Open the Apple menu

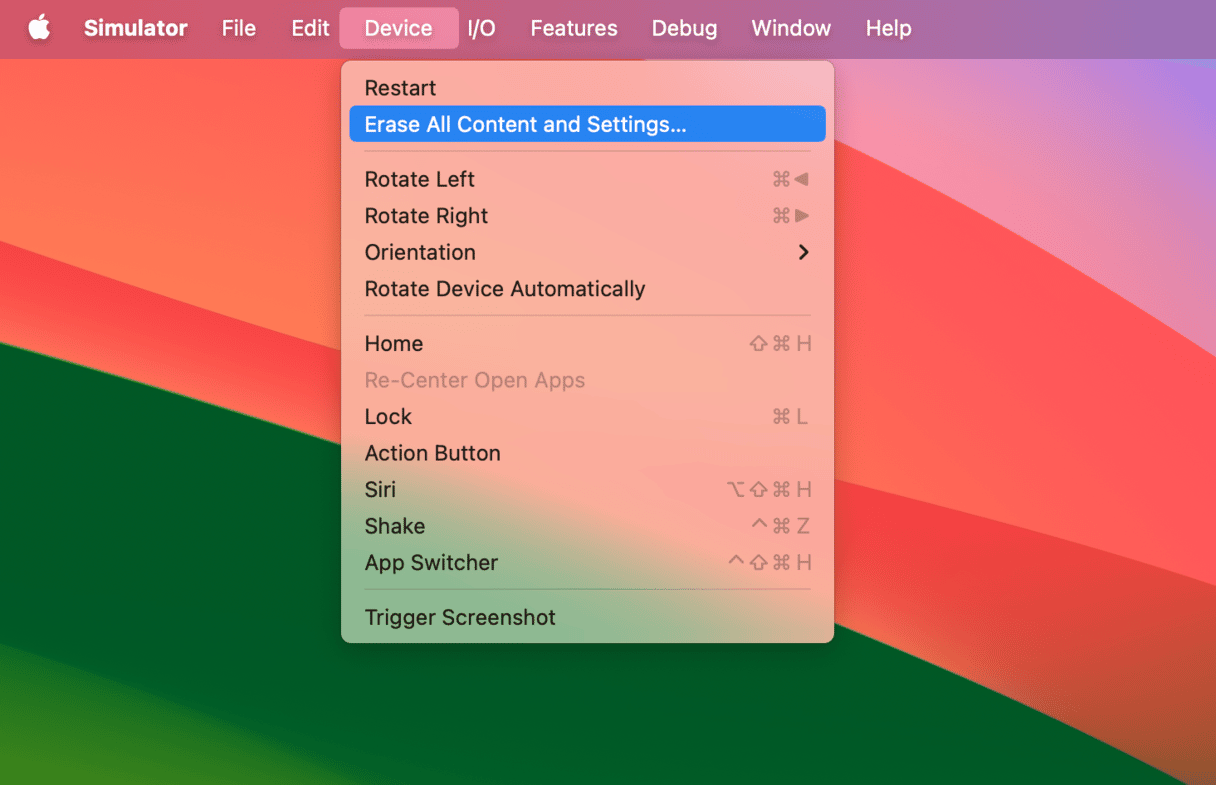coord(40,28)
